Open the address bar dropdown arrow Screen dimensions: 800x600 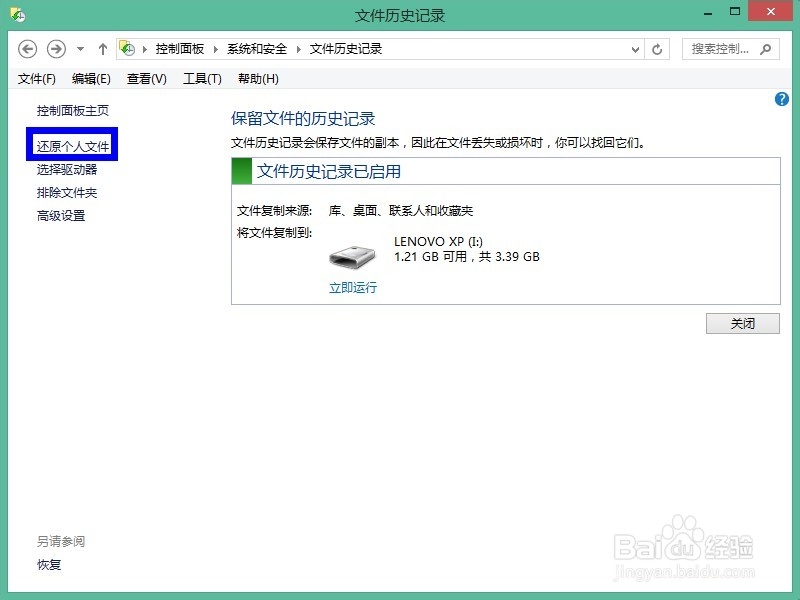[636, 47]
